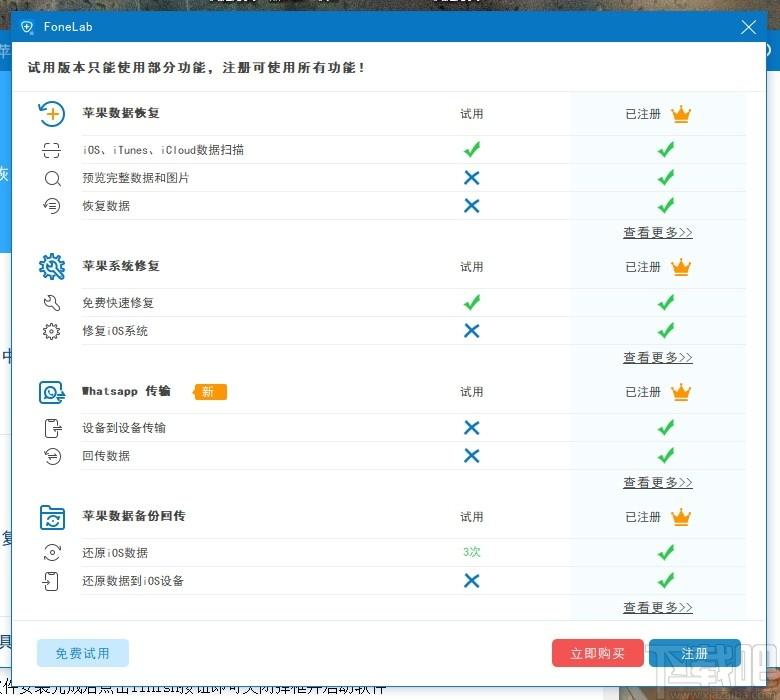
Task: Open 查看更多>> under 苹果系统修复
Action: point(658,358)
